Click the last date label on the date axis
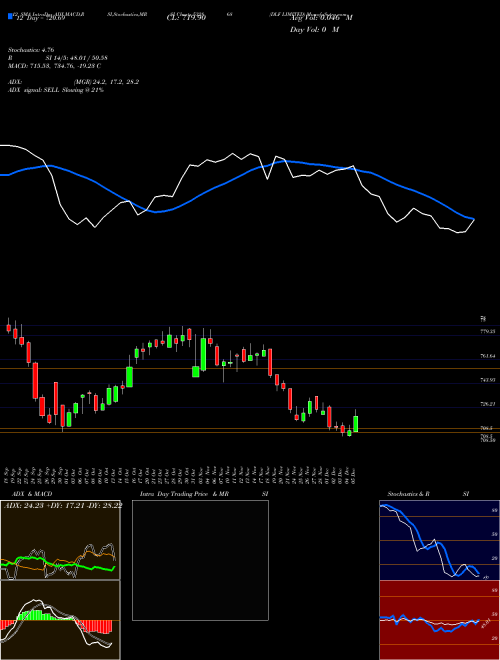Viewport: 500px width, 660px height. 354,475
